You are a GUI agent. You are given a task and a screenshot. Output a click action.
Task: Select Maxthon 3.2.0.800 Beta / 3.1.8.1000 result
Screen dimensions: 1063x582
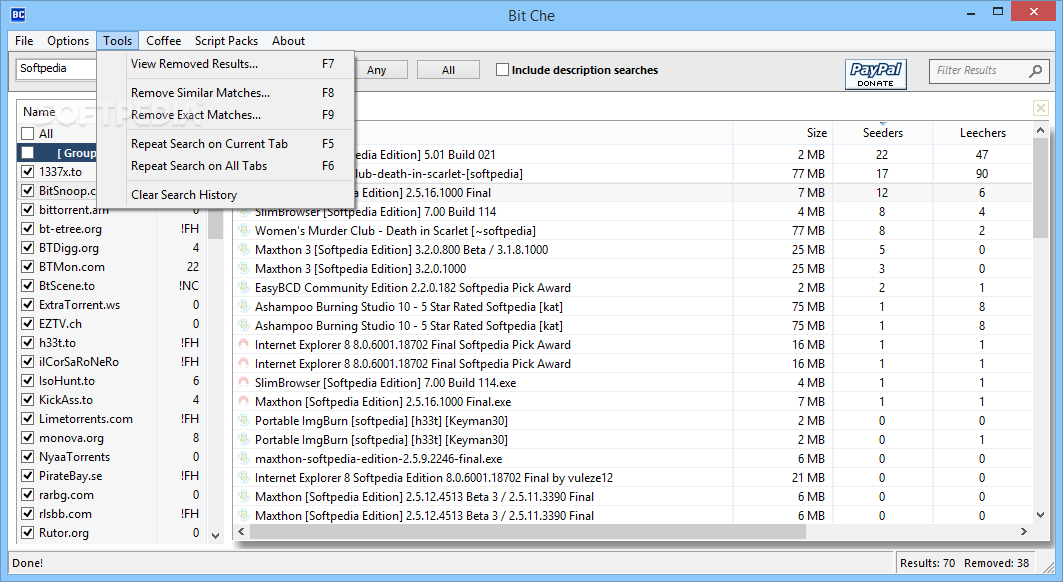click(x=635, y=250)
